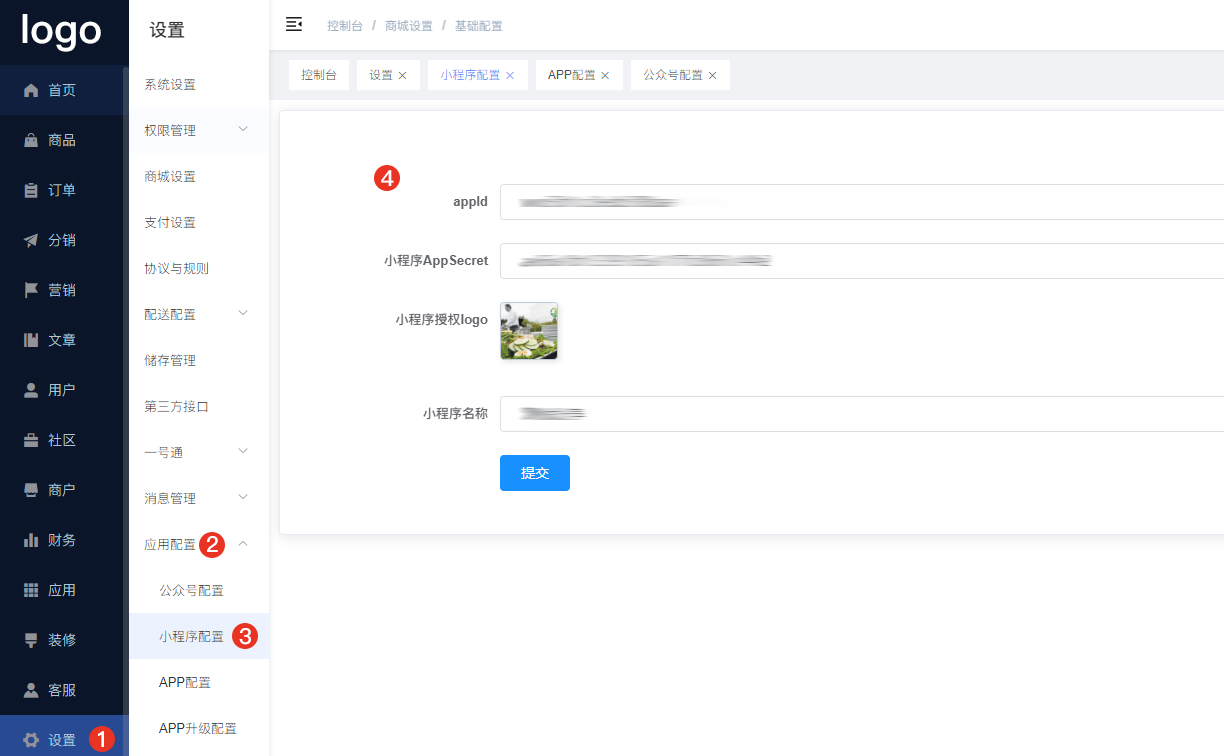
Task: Switch to the 控制台 tab
Action: [x=319, y=75]
